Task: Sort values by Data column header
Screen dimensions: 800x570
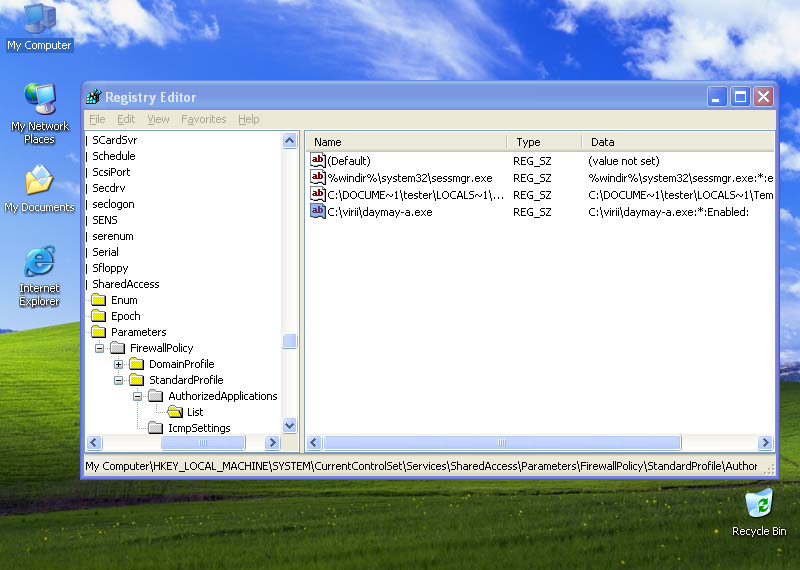Action: [678, 142]
